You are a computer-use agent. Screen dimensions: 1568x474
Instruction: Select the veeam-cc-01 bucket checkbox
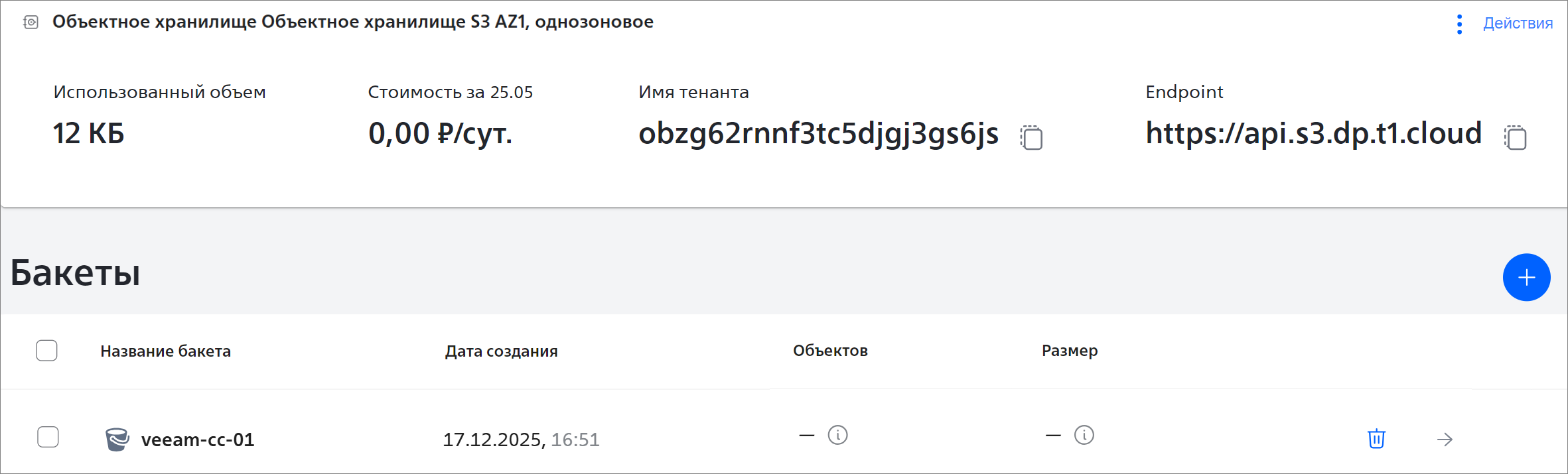48,437
